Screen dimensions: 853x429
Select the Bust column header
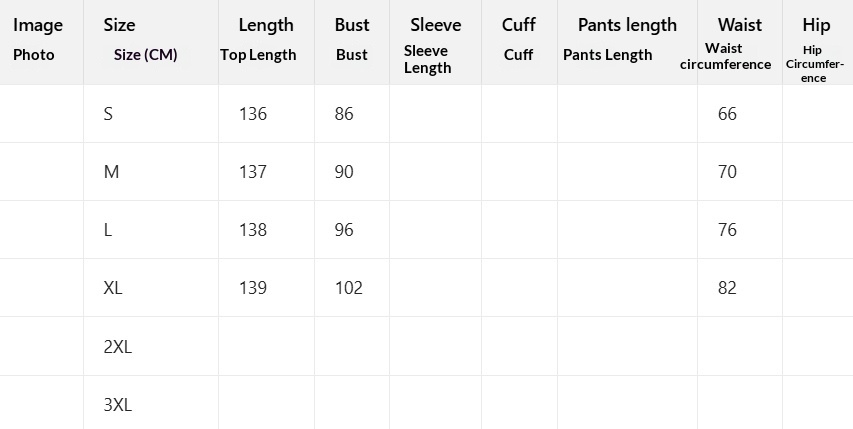(x=351, y=39)
